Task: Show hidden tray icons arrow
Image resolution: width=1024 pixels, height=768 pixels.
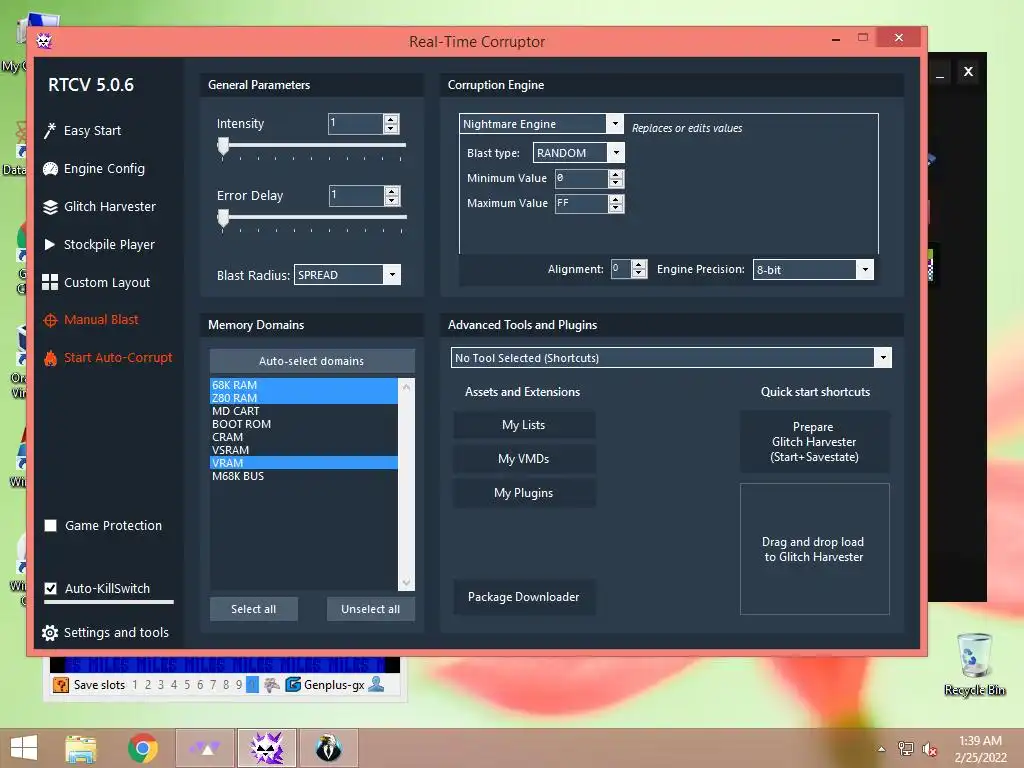Action: pyautogui.click(x=882, y=749)
